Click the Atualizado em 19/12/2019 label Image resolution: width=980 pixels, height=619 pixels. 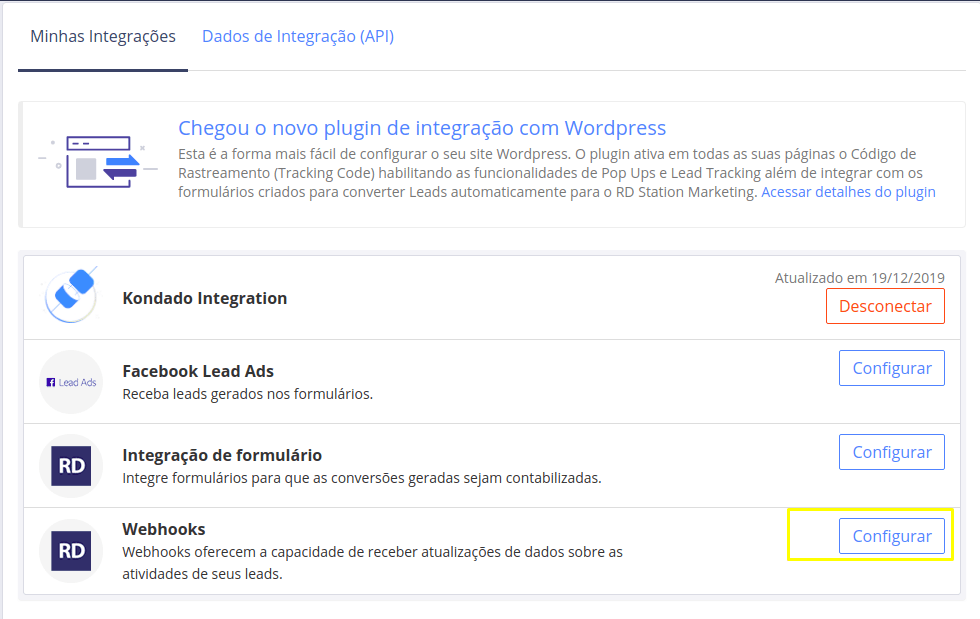coord(859,278)
